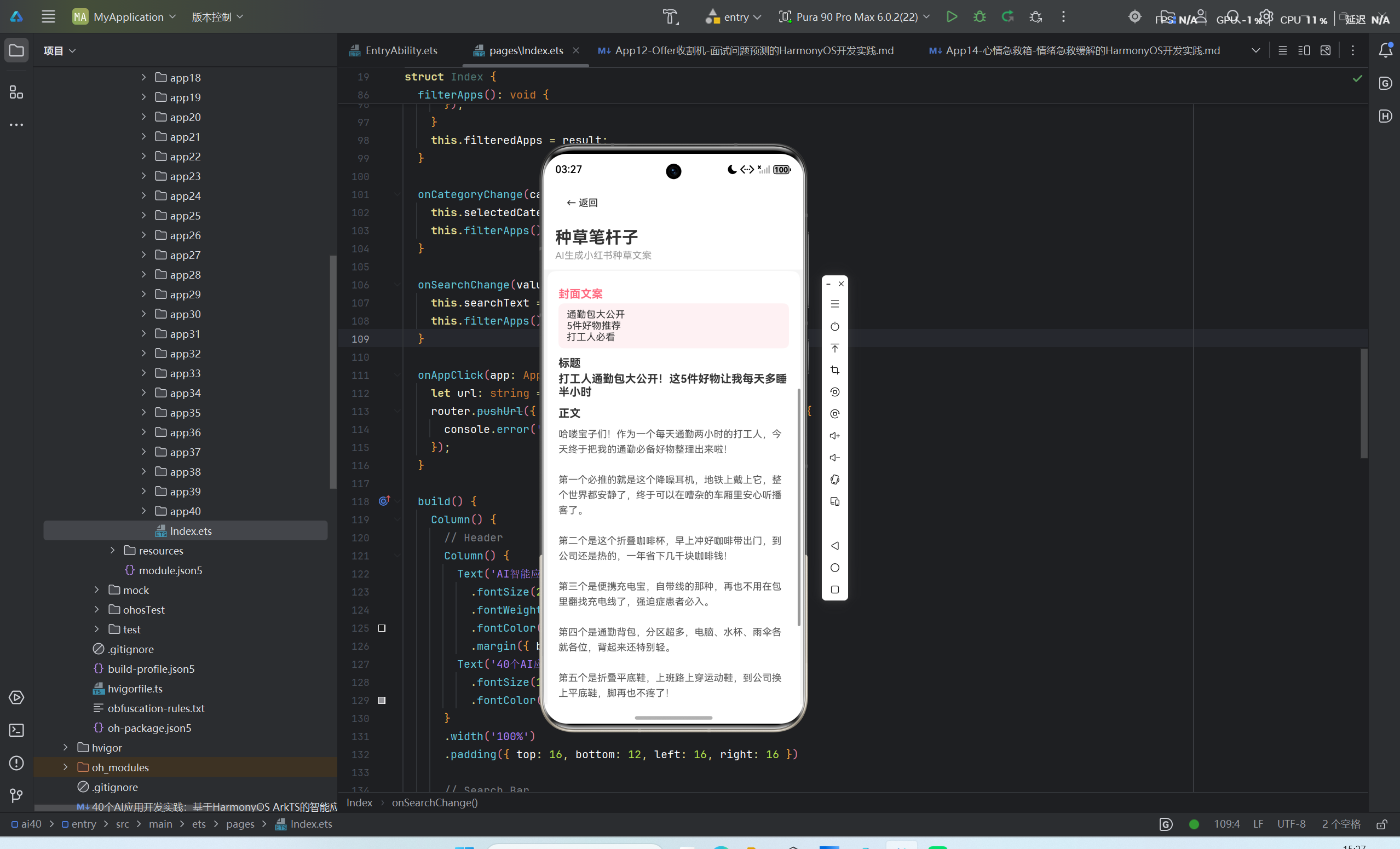The image size is (1400, 849).
Task: Click the editor vertical scrollbar thumb
Action: [x=1364, y=403]
